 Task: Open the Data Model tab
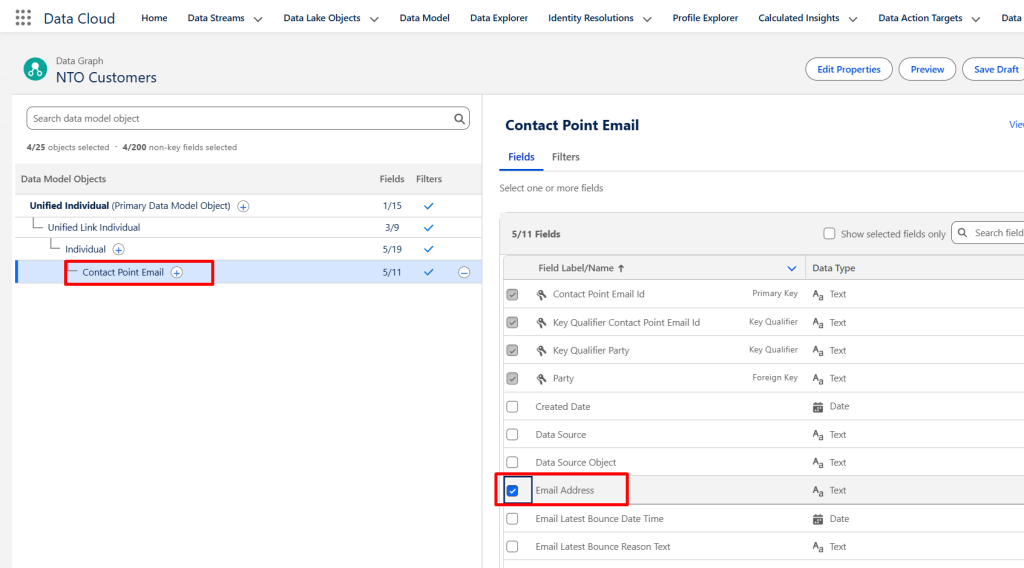click(424, 18)
